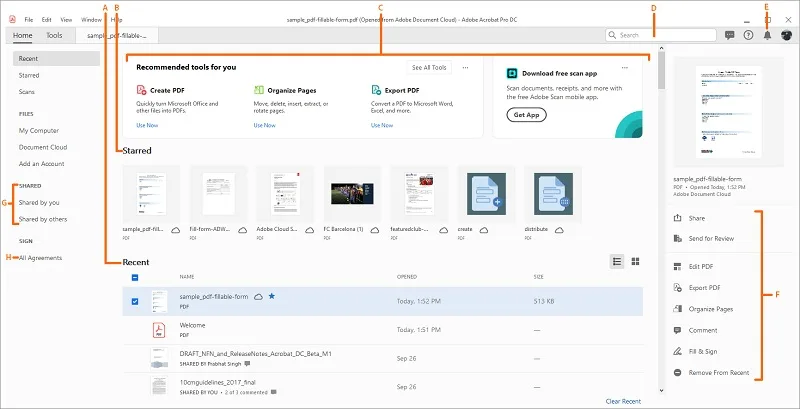Switch to grid view of recent files
The image size is (800, 409).
coord(635,261)
